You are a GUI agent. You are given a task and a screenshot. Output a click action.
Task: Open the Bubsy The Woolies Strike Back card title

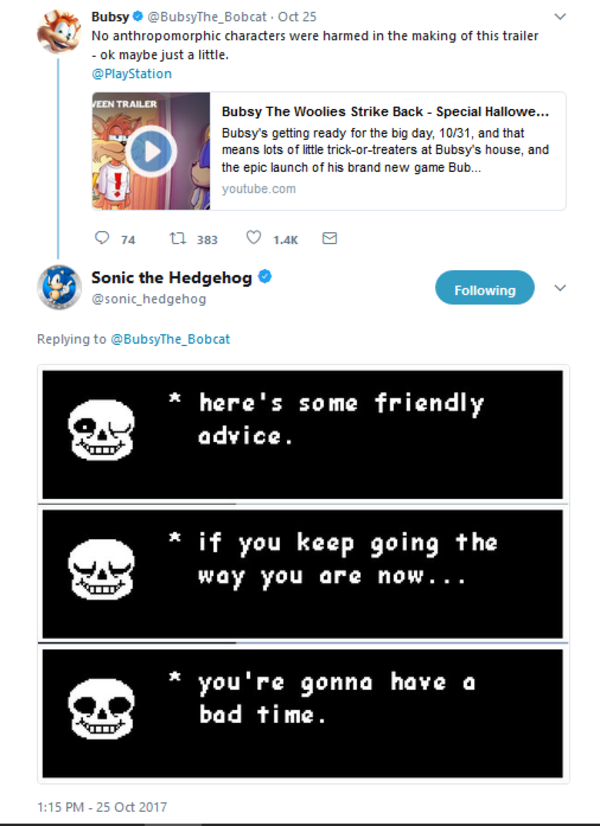pyautogui.click(x=385, y=112)
